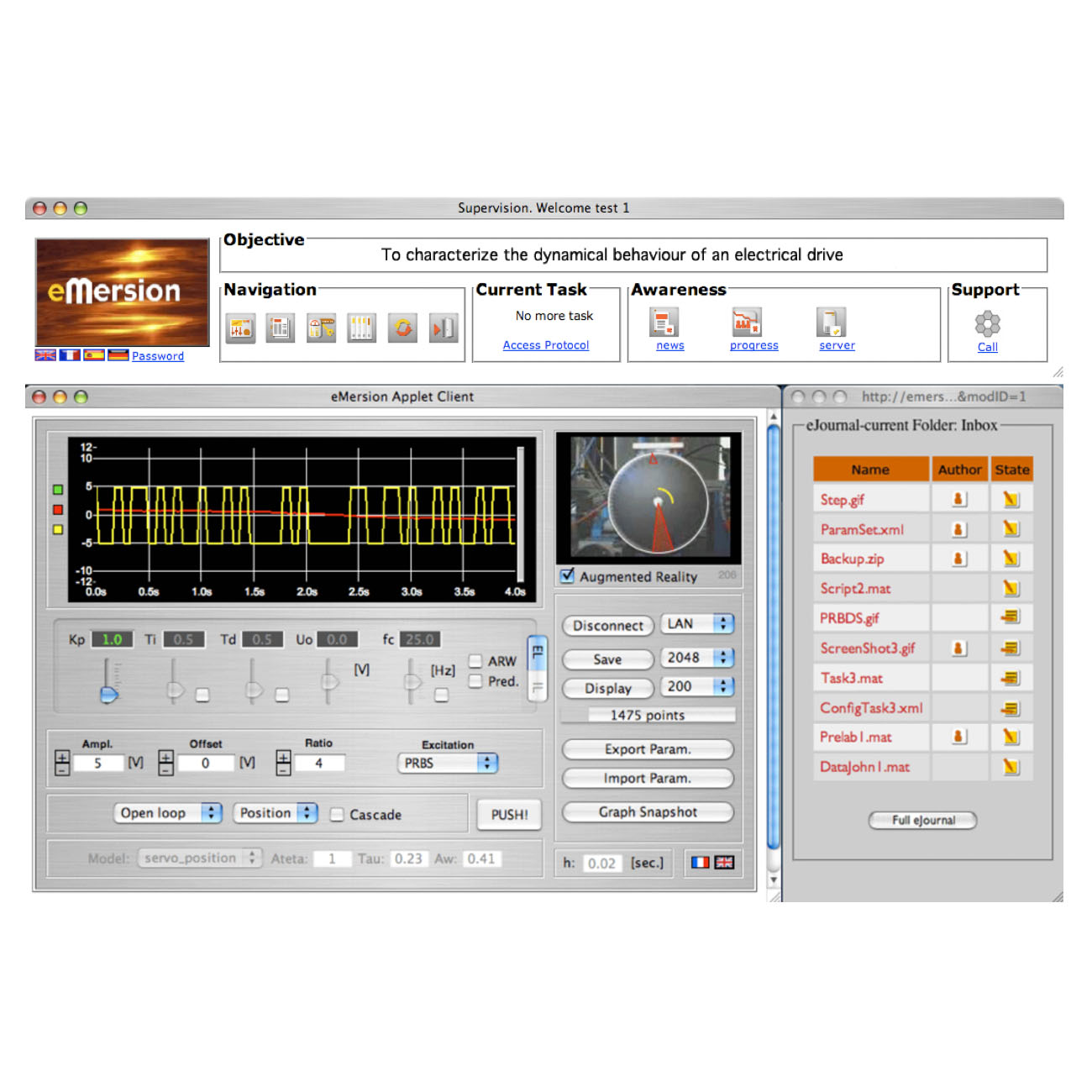The image size is (1092, 1092).
Task: Click the state icon for Step.gif
Action: point(1011,500)
